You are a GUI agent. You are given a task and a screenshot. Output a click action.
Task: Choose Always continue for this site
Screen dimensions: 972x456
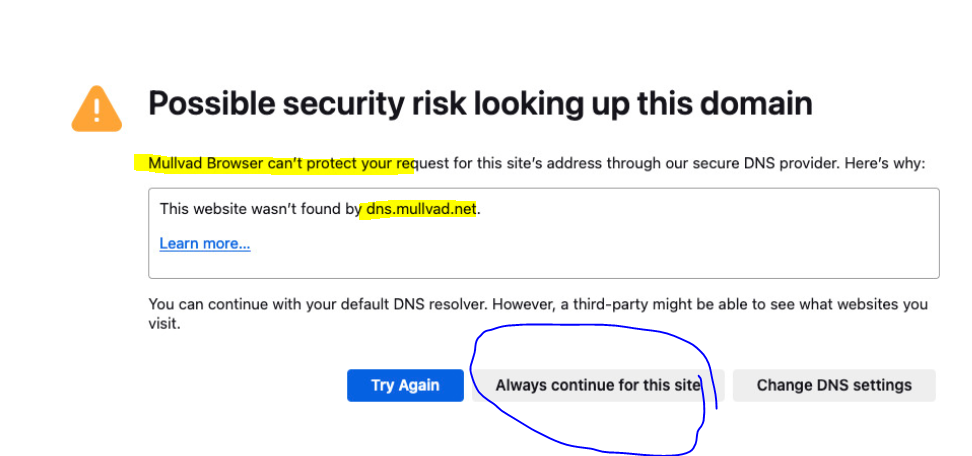pos(598,385)
